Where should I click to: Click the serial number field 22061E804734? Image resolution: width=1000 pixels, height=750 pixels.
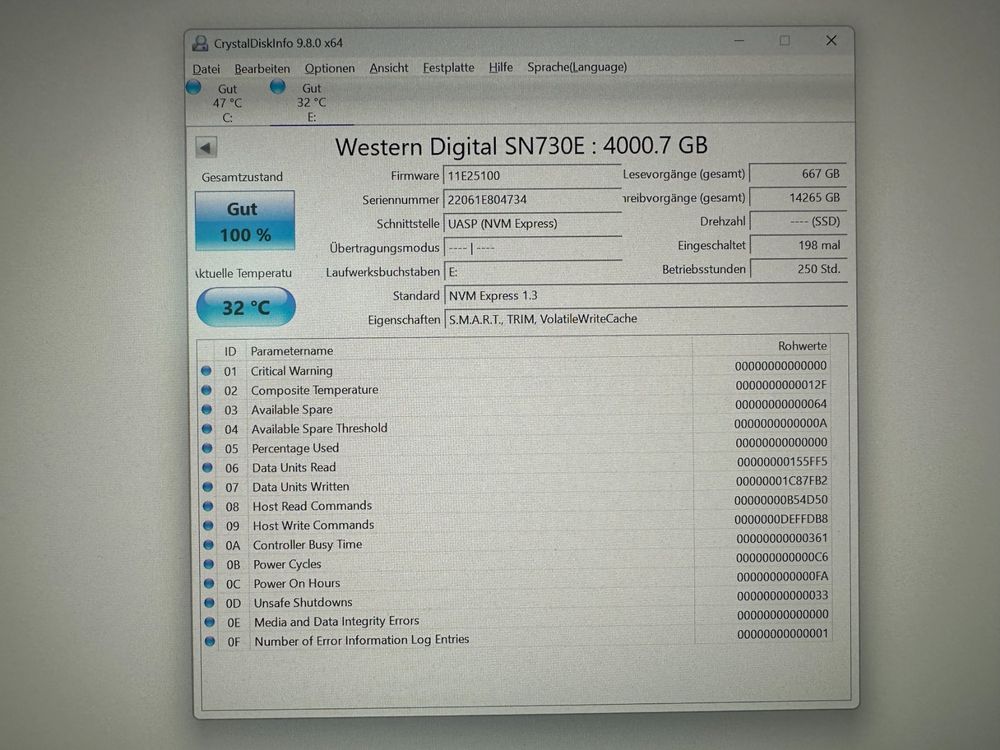(532, 200)
